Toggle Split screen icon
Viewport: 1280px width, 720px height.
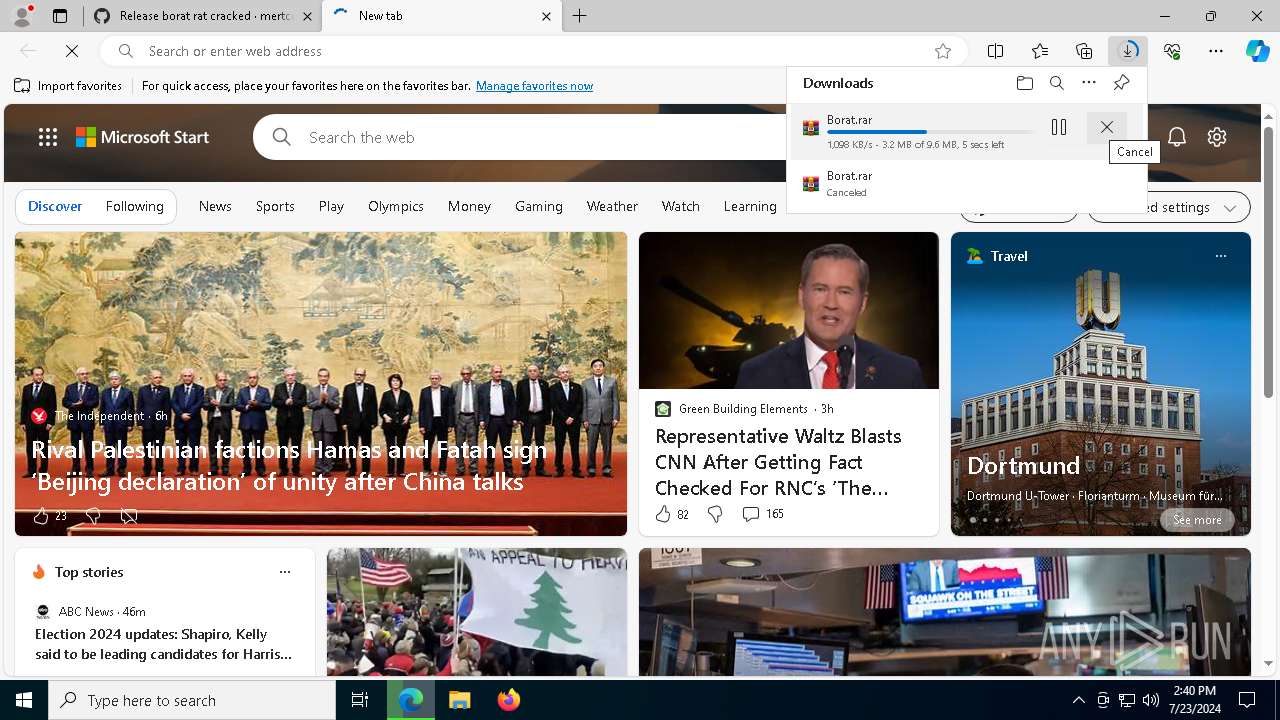coord(996,51)
